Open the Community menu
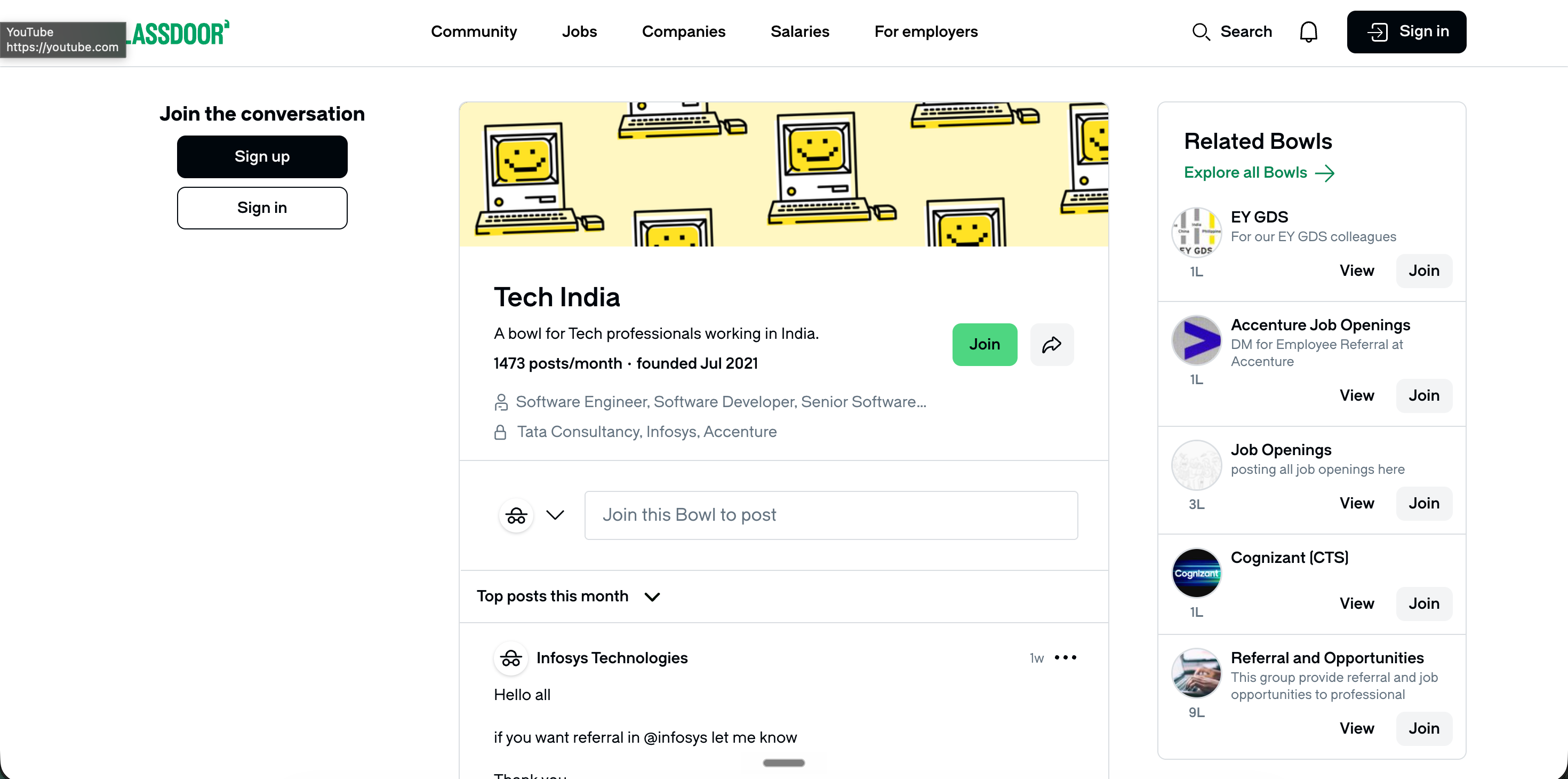This screenshot has height=779, width=1568. coord(474,31)
